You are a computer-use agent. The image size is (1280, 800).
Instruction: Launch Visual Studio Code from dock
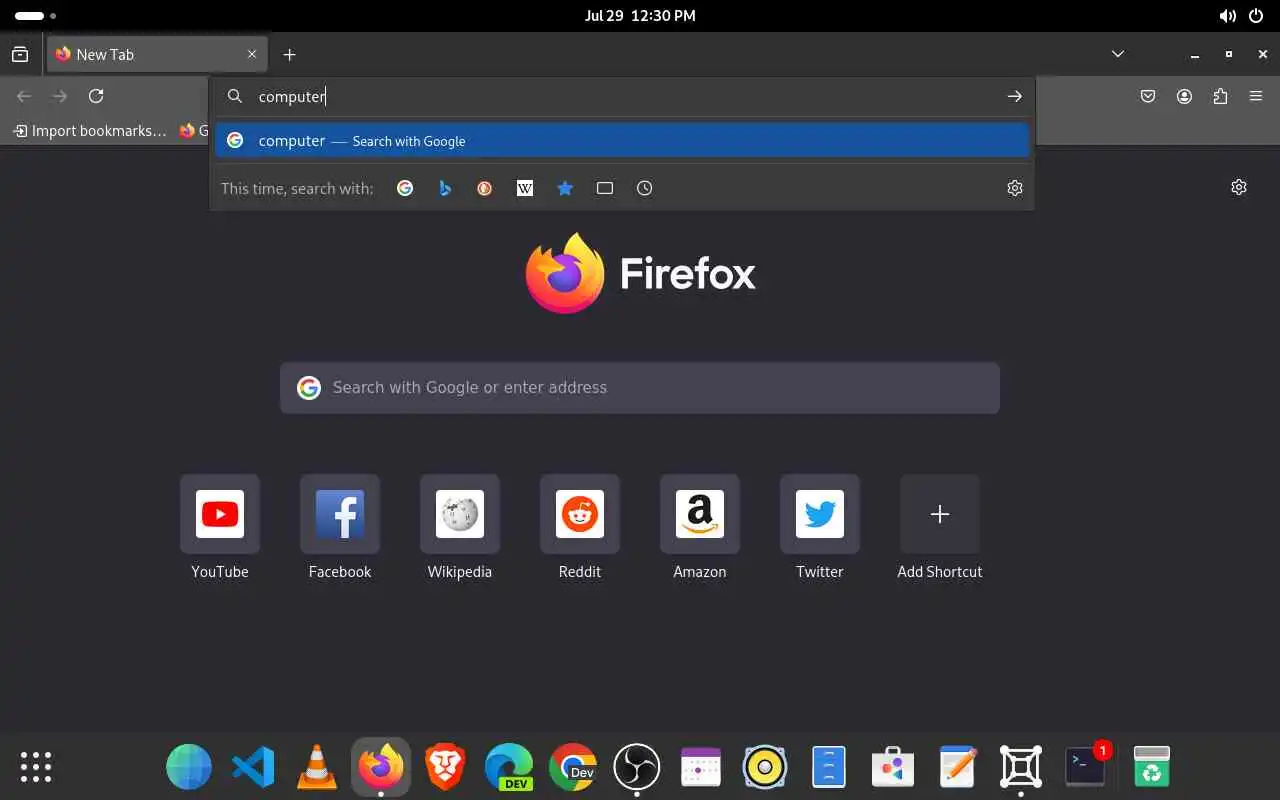point(253,767)
